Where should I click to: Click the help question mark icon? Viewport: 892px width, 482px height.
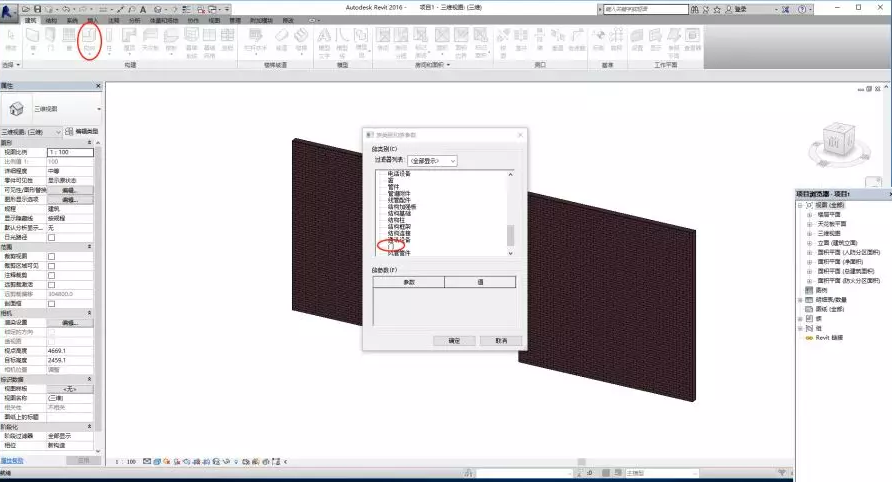click(x=802, y=9)
